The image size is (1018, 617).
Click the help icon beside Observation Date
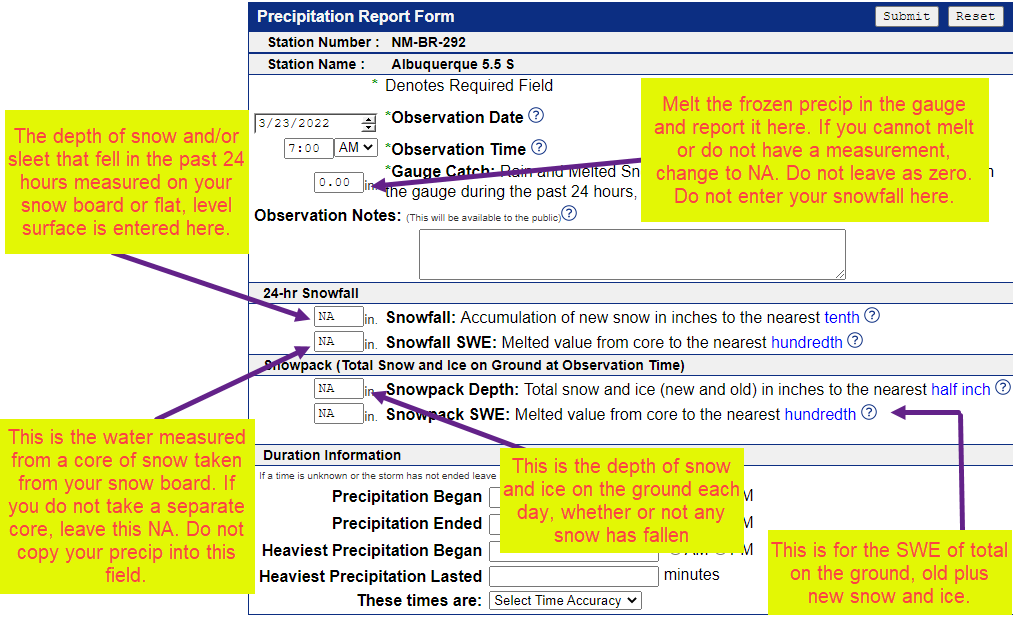[536, 116]
